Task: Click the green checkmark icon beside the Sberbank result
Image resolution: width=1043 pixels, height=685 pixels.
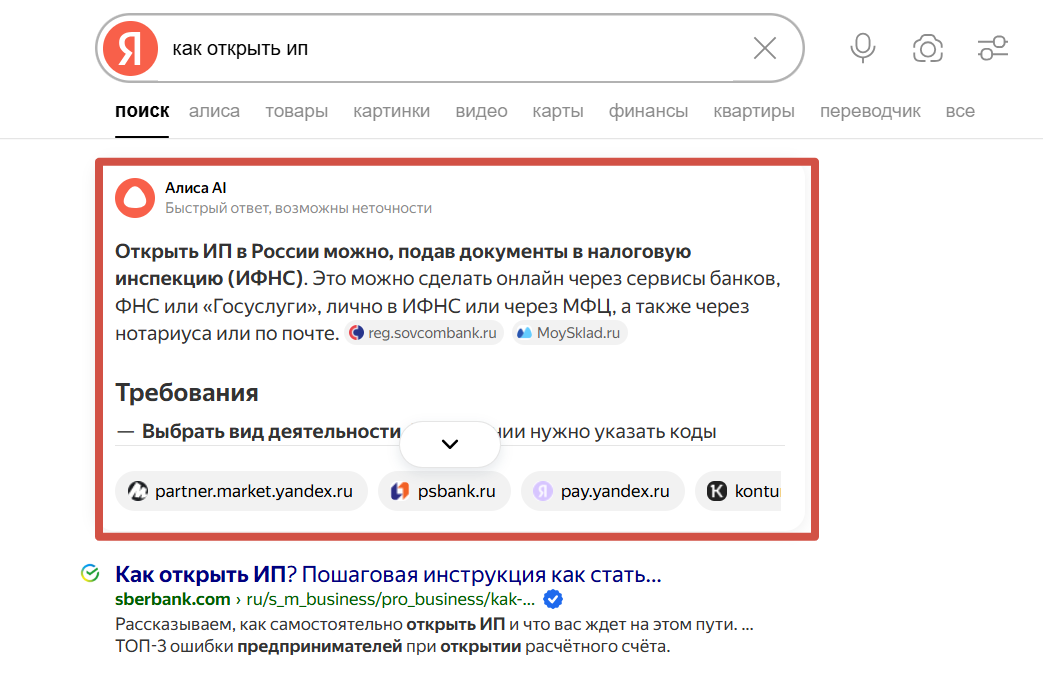Action: (x=88, y=573)
